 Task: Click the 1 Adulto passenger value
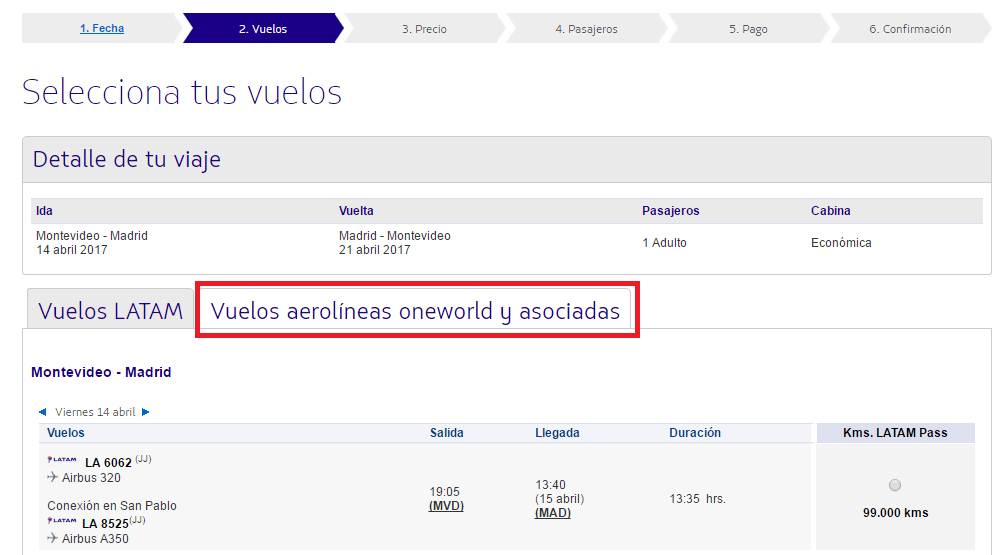(x=664, y=243)
